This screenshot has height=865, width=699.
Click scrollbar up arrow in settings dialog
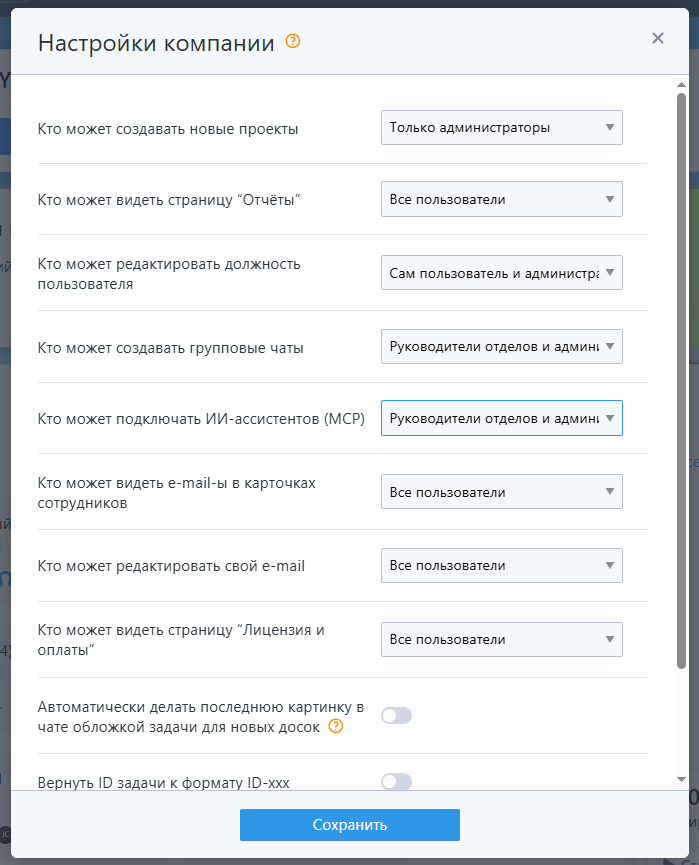pos(681,84)
